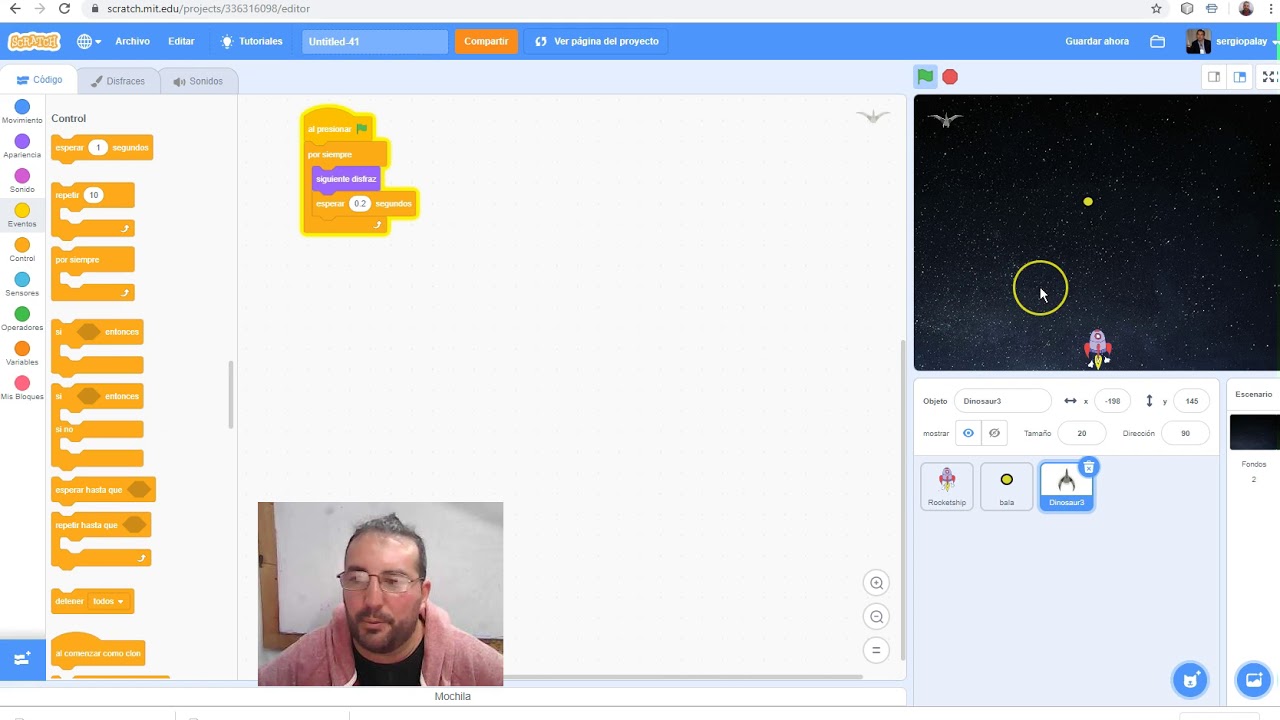The height and width of the screenshot is (720, 1280).
Task: Zoom in on the code workspace
Action: (x=876, y=583)
